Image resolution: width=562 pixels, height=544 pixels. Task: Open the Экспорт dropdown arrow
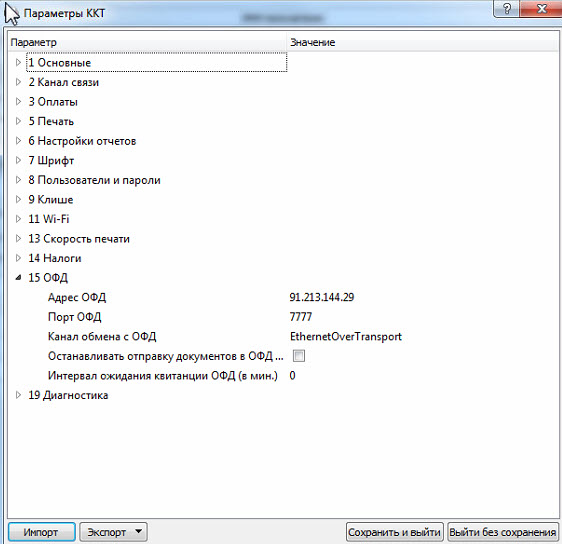pos(139,531)
